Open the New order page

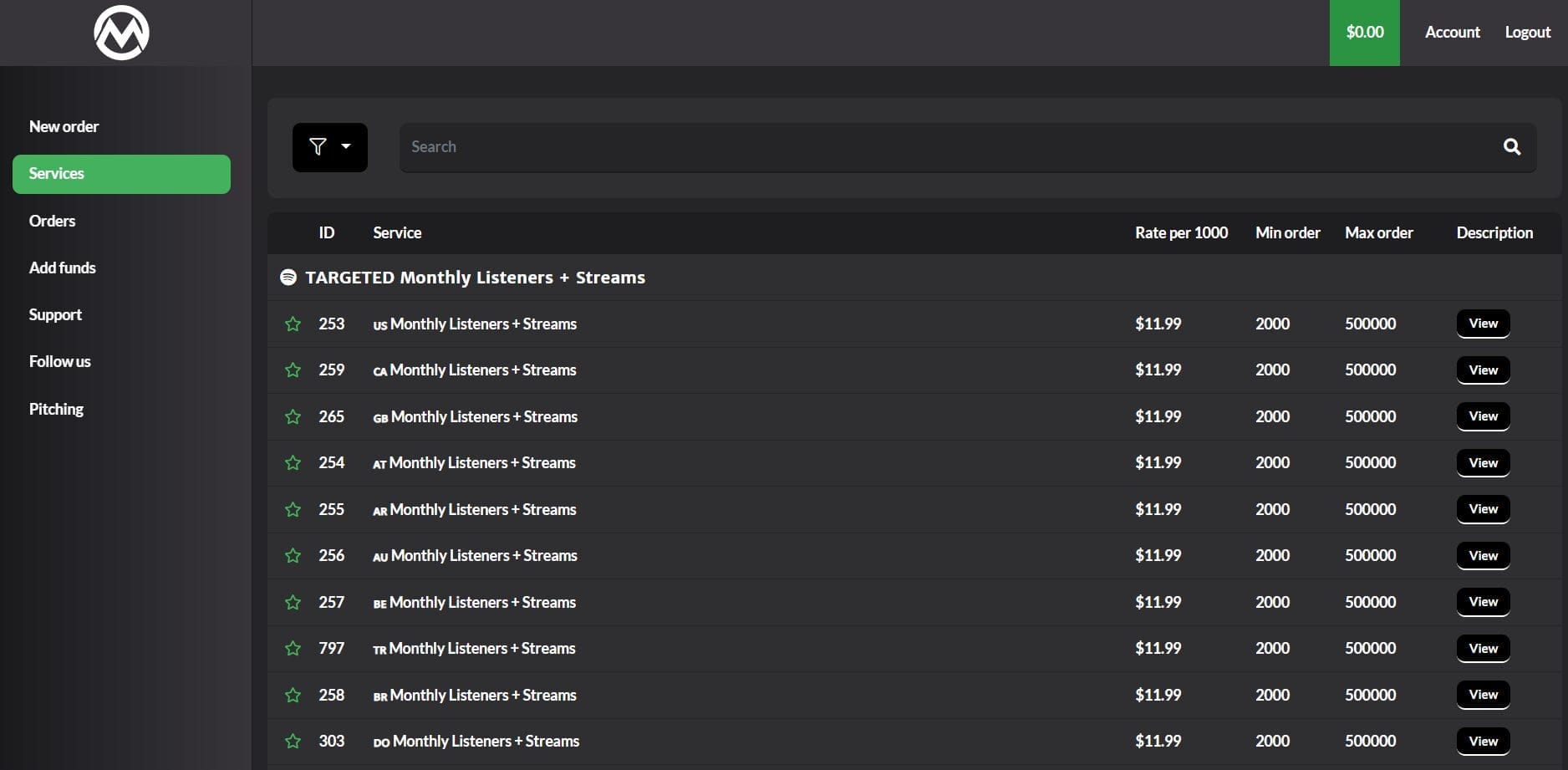pos(64,127)
